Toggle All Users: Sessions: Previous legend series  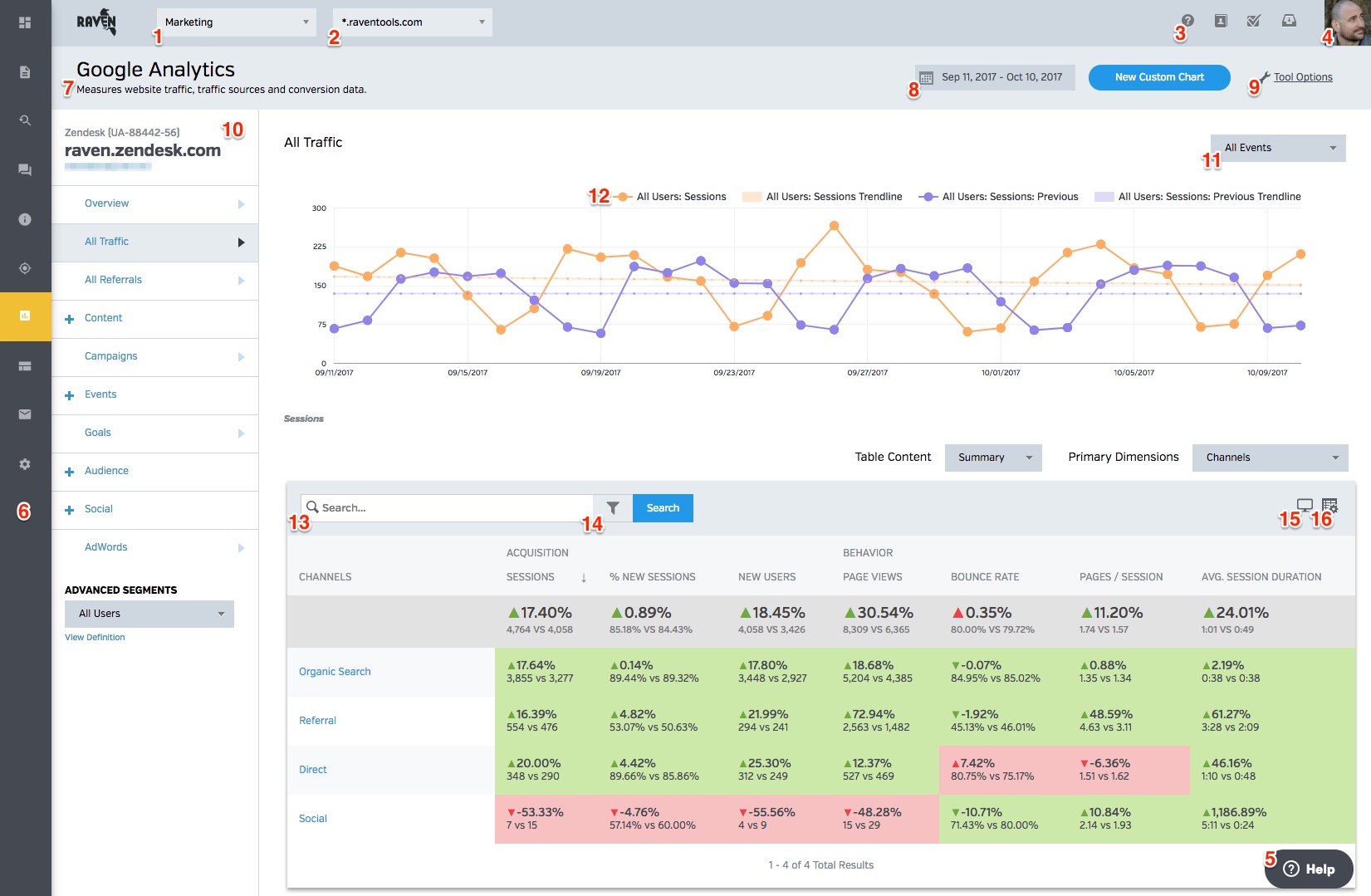click(1009, 197)
